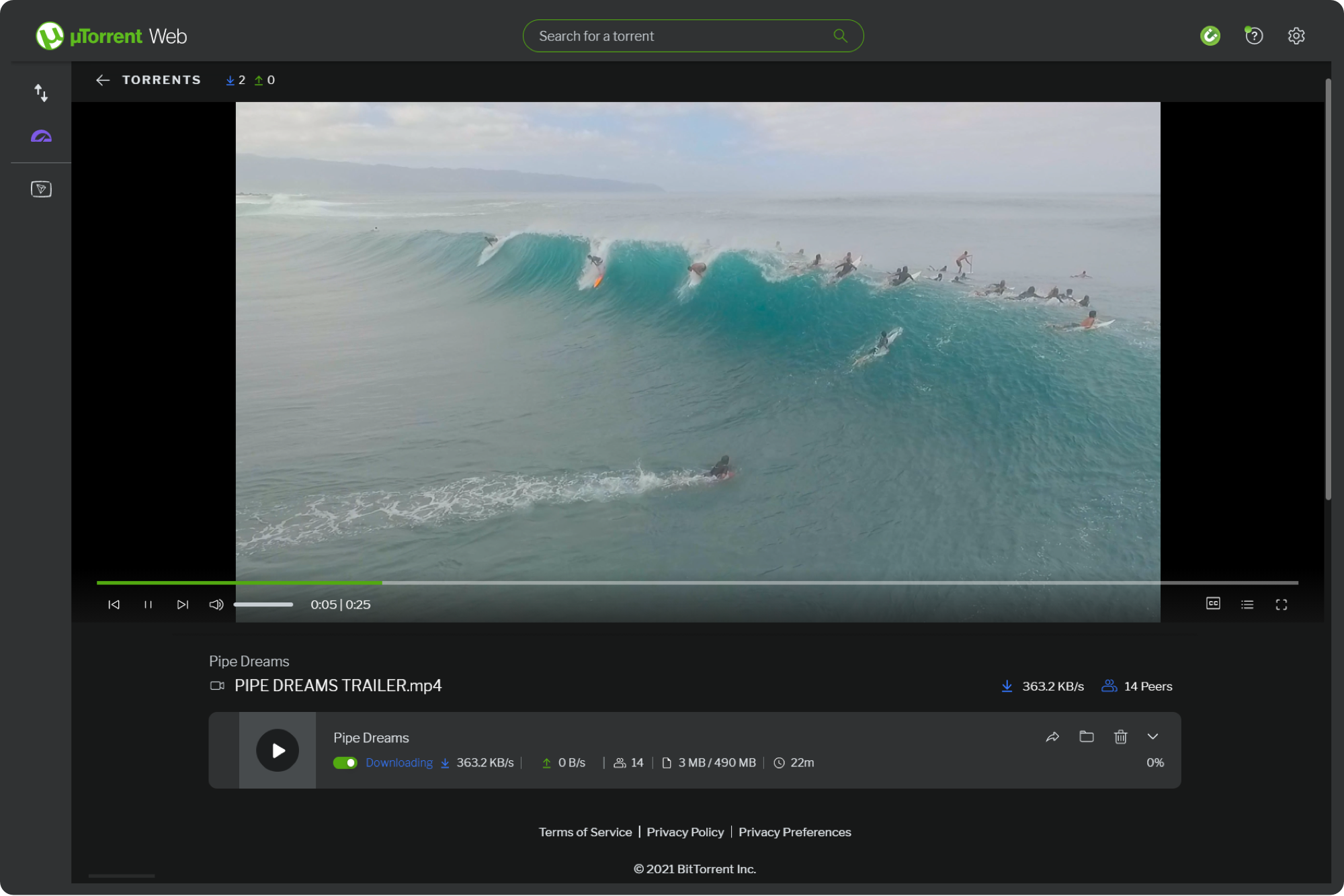Toggle the Downloading switch for Pipe Dreams
The height and width of the screenshot is (896, 1344).
pyautogui.click(x=345, y=763)
